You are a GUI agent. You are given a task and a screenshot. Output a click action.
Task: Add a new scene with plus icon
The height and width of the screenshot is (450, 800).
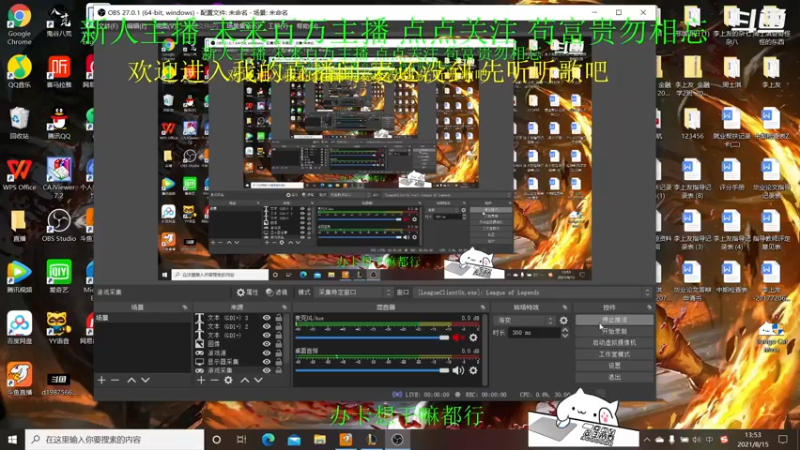click(x=102, y=380)
